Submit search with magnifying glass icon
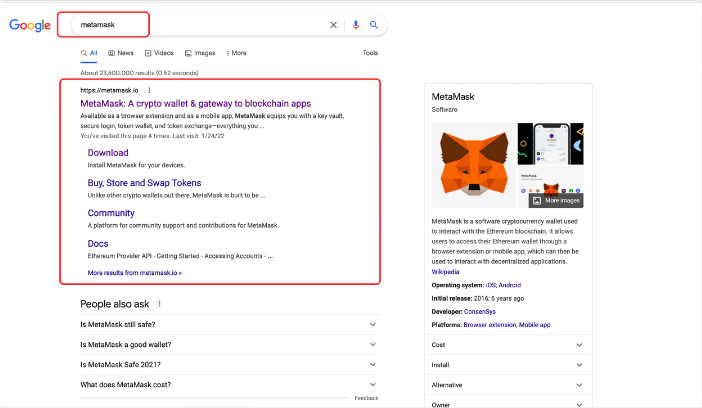 click(374, 25)
